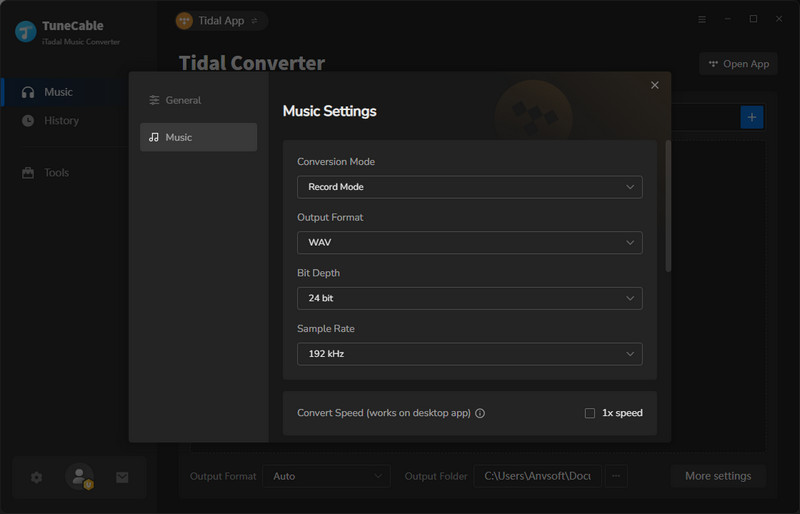Click the browse folder ellipsis button
The height and width of the screenshot is (514, 800).
tap(616, 476)
